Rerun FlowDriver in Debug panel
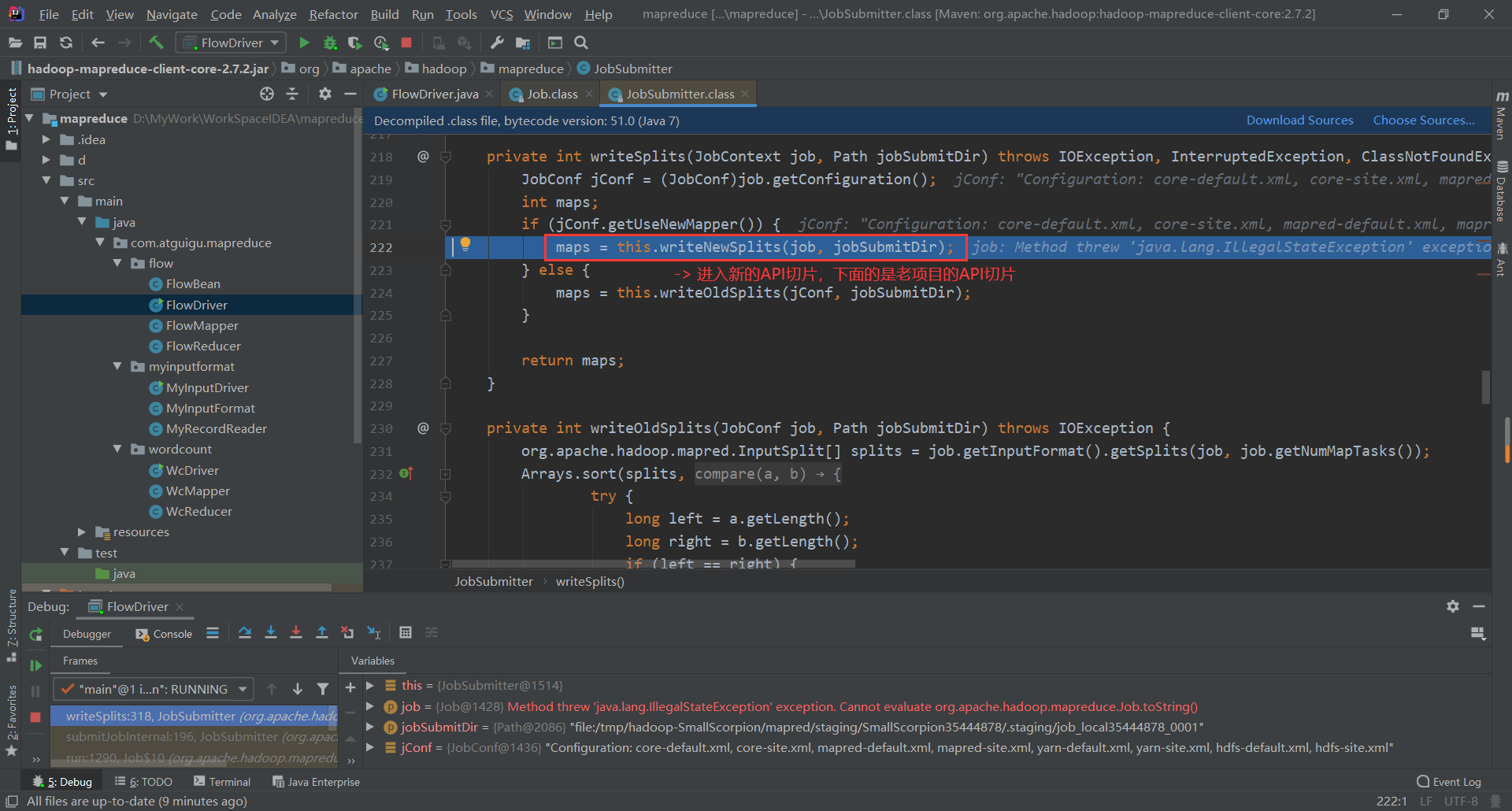 pos(35,635)
